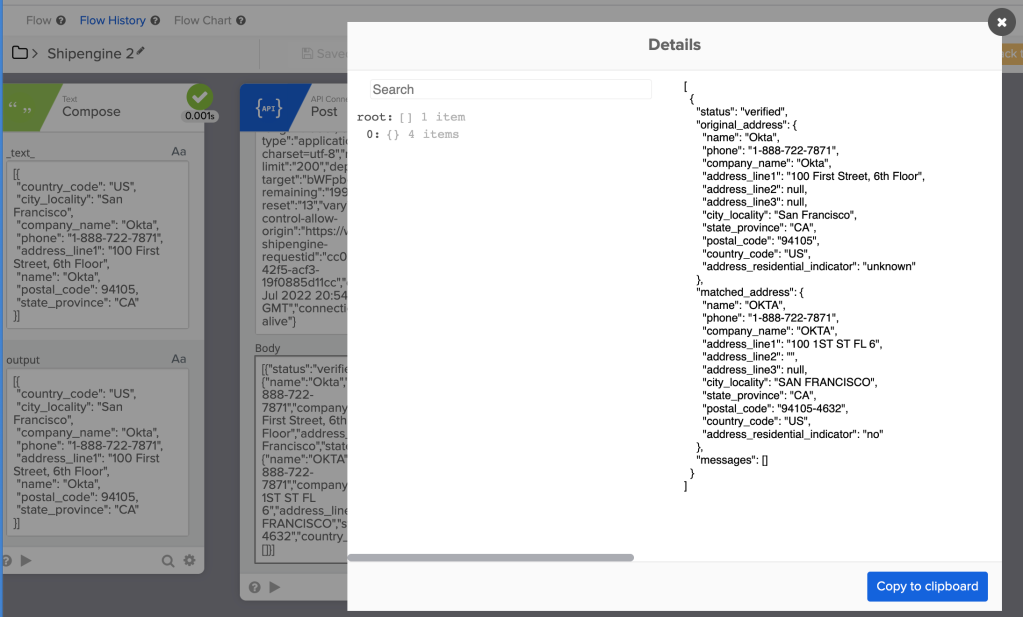Click the folder icon in the breadcrumb
This screenshot has width=1023, height=617.
pos(19,53)
